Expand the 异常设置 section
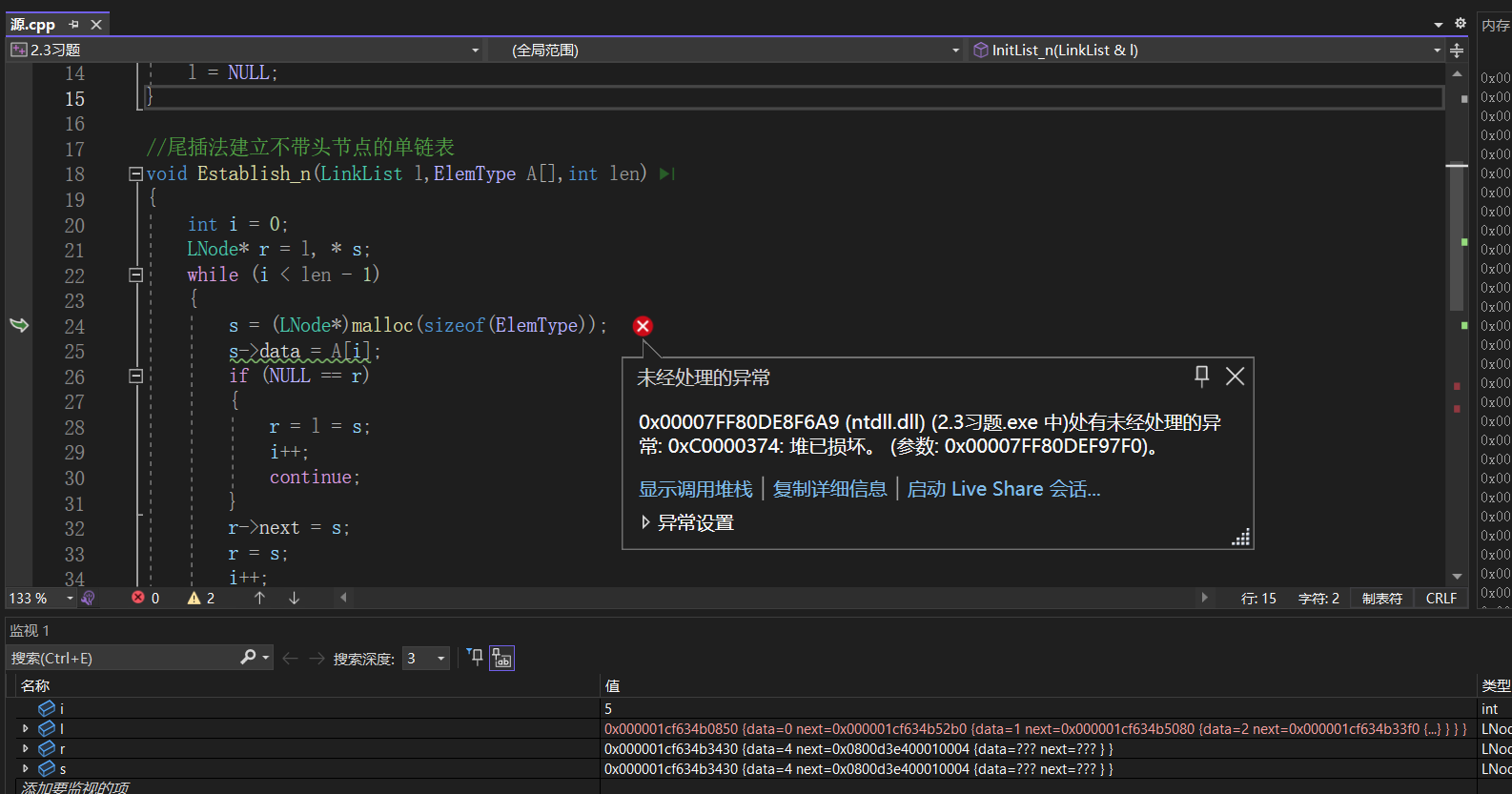 (645, 522)
